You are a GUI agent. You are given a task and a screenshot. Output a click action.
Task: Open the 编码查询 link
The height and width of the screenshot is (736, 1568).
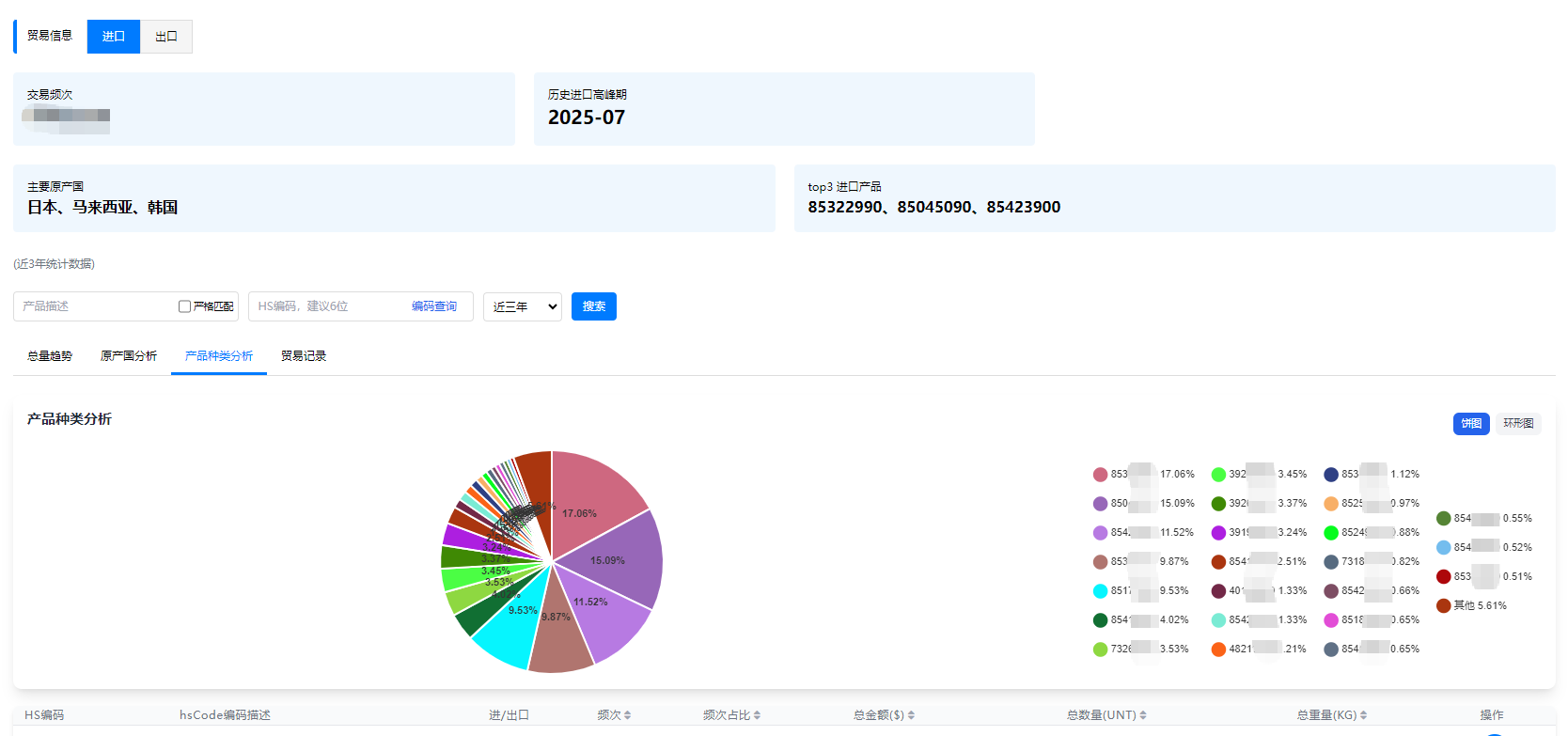coord(434,306)
